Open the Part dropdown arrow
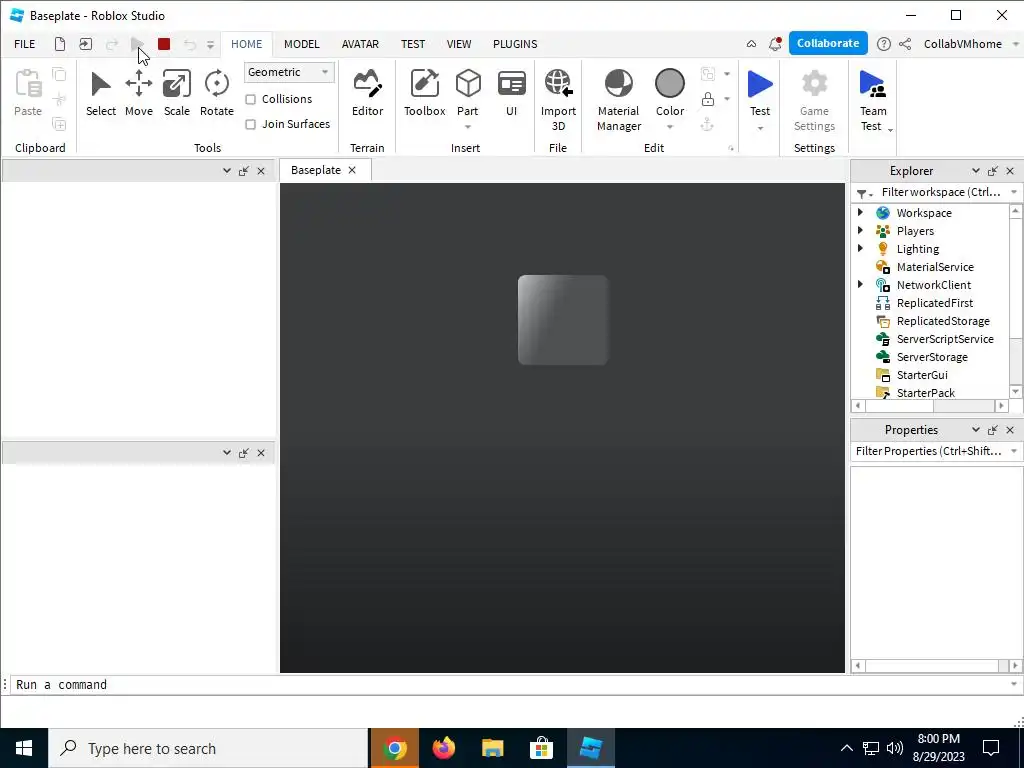Screen dimensions: 1024x768 tap(468, 127)
